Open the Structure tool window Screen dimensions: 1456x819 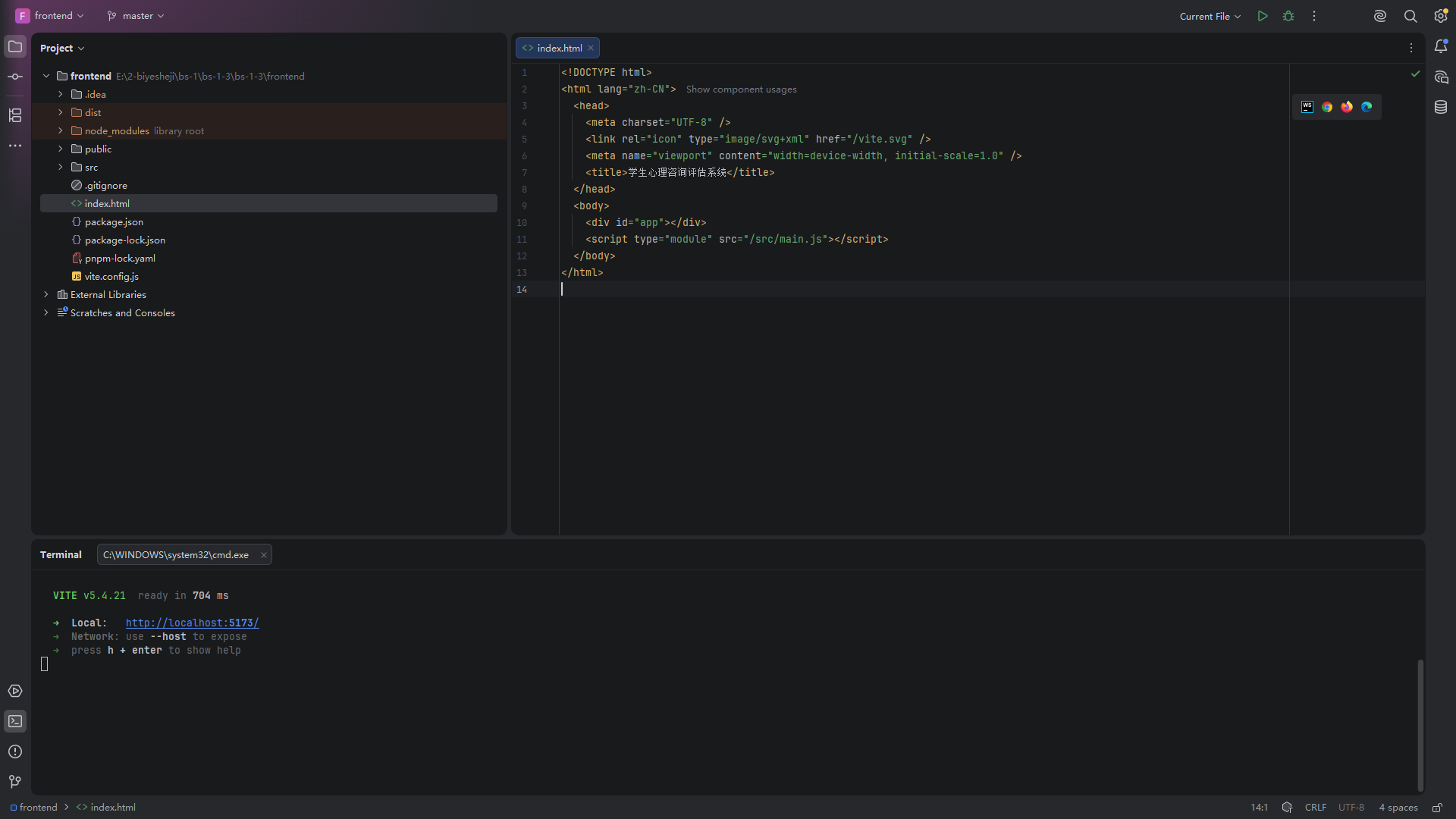pos(15,115)
